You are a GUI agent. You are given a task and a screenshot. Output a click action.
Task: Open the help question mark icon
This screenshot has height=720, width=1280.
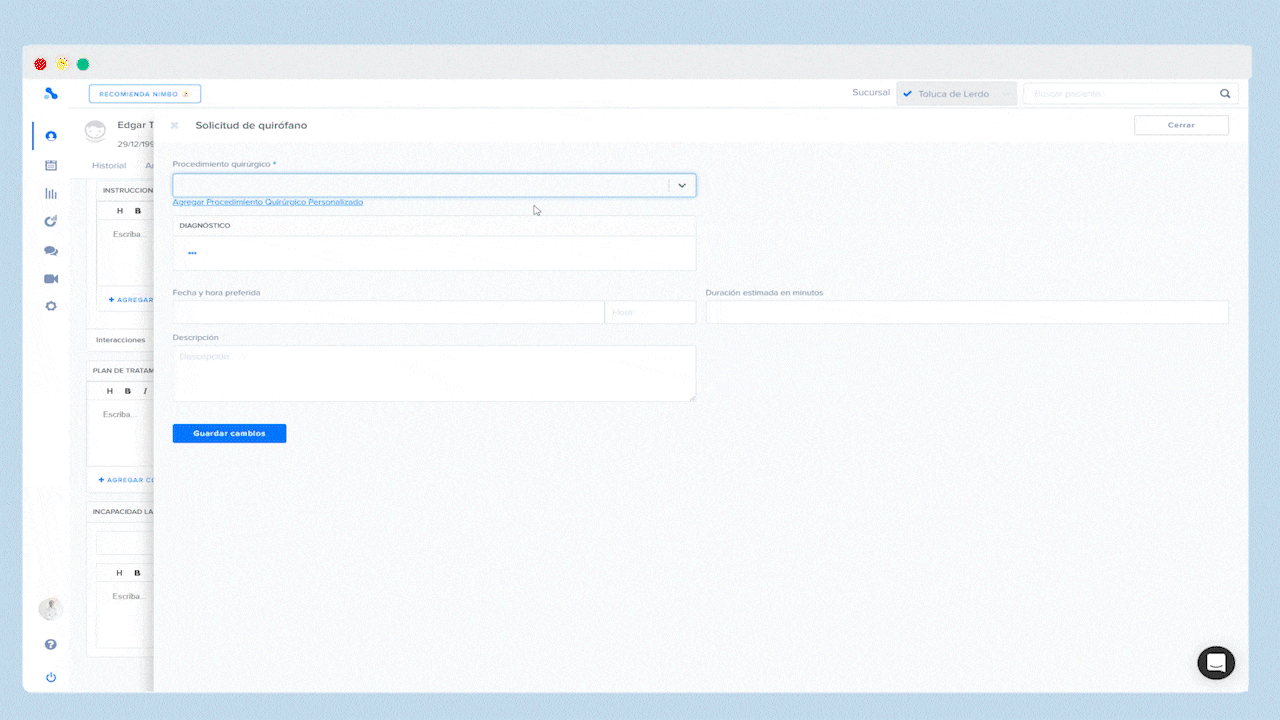(x=51, y=645)
